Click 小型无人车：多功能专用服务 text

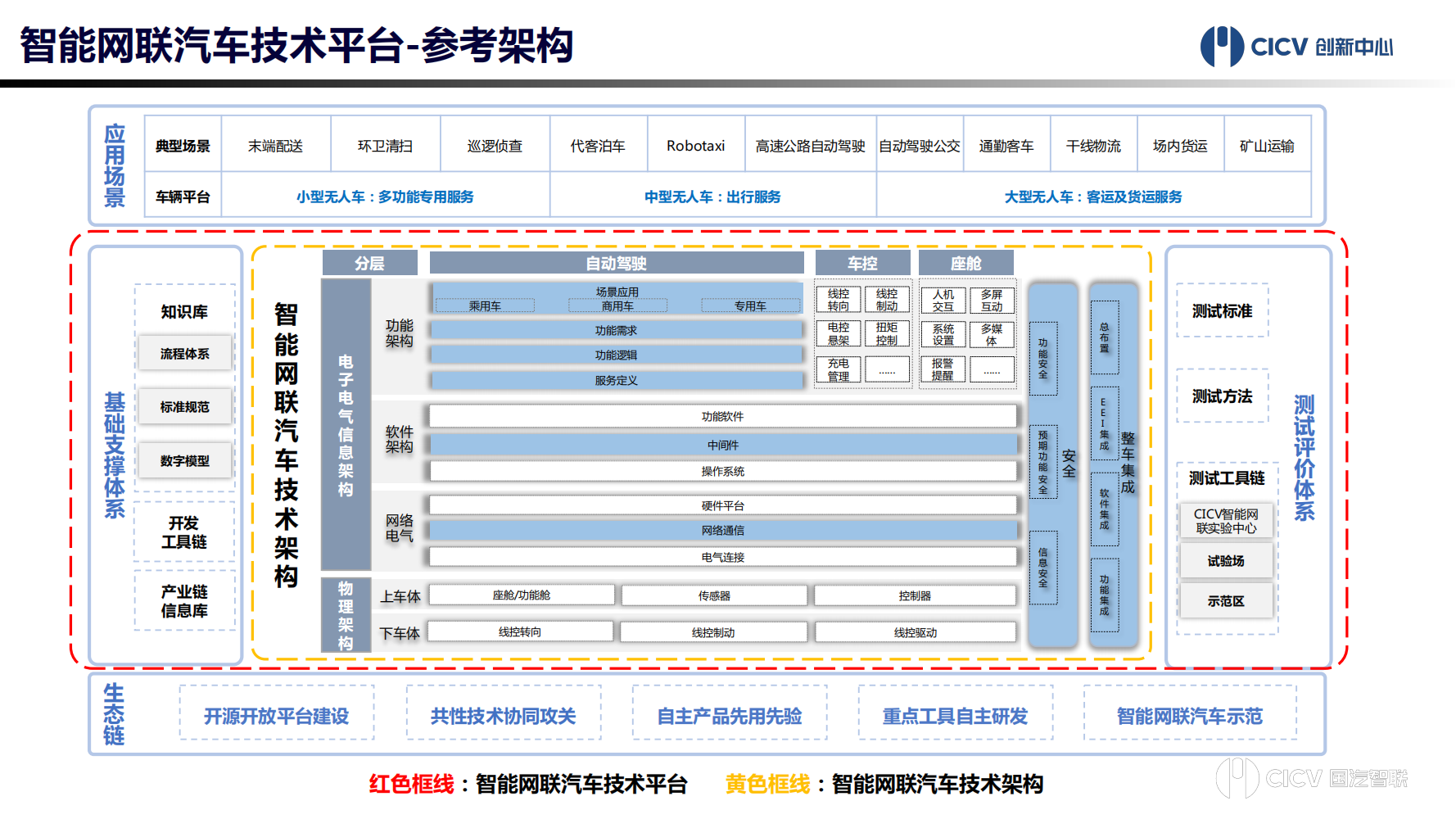[385, 197]
